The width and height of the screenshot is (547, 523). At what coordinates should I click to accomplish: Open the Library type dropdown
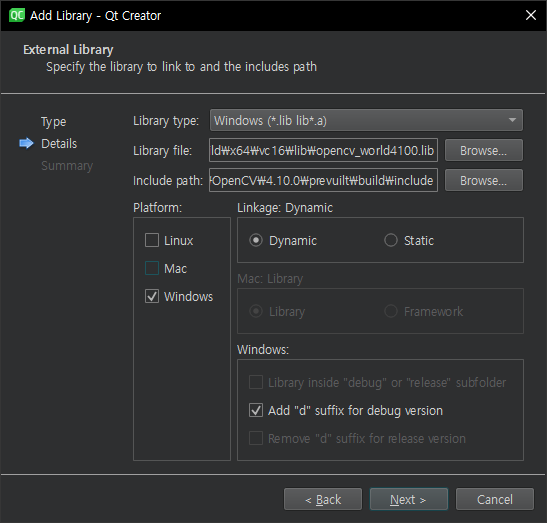click(x=366, y=120)
